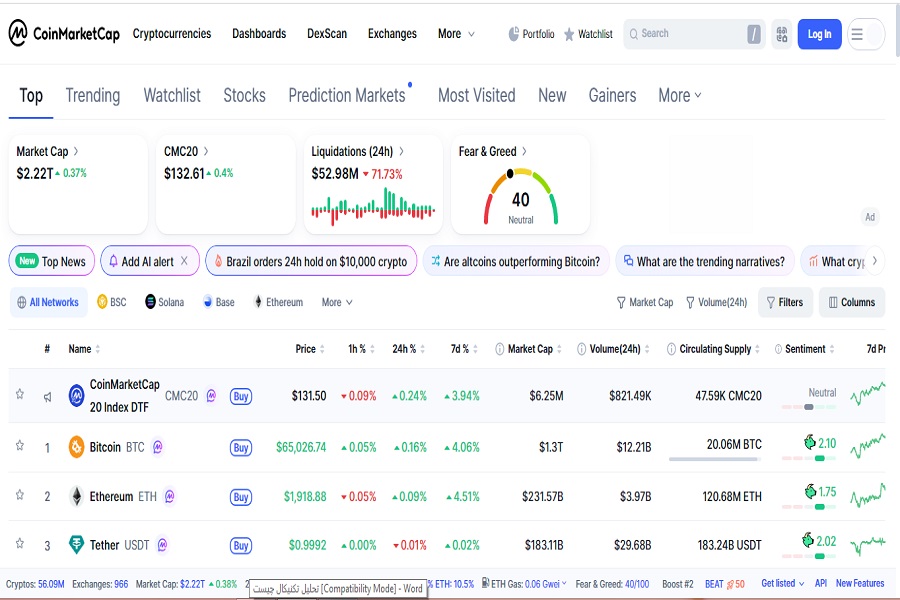Click AI insight icon next to USDT

[x=162, y=544]
